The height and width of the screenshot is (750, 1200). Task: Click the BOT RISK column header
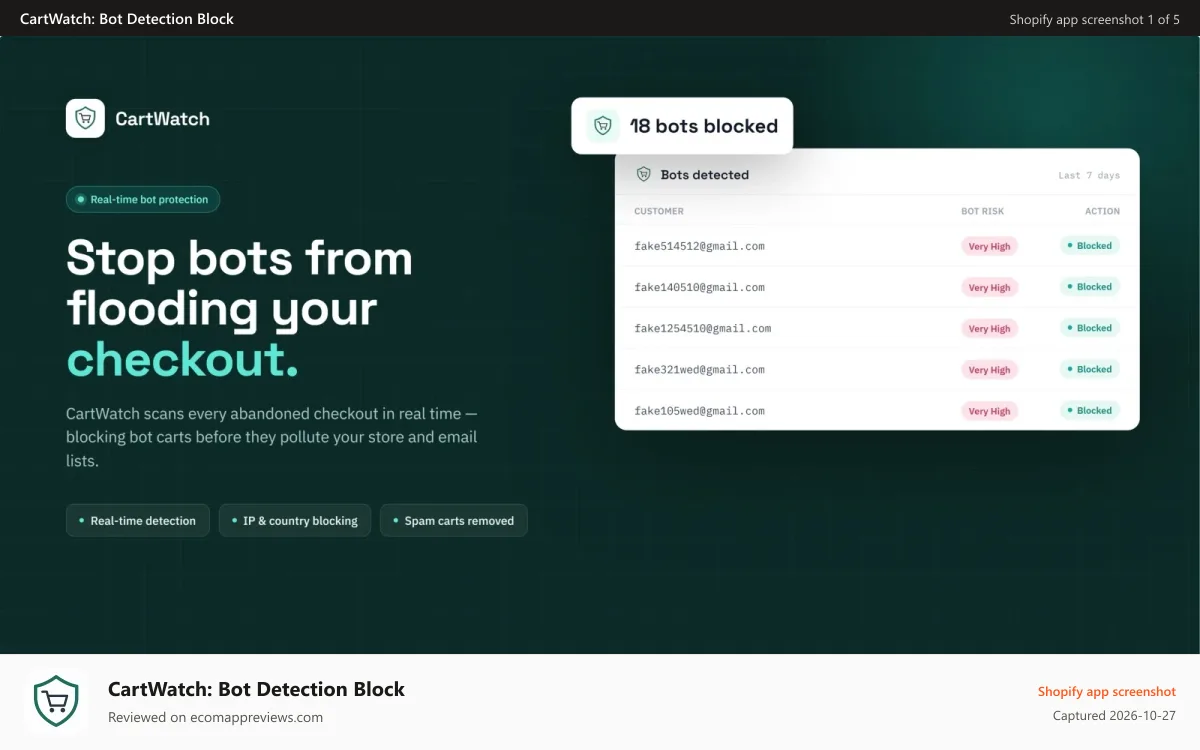click(982, 211)
